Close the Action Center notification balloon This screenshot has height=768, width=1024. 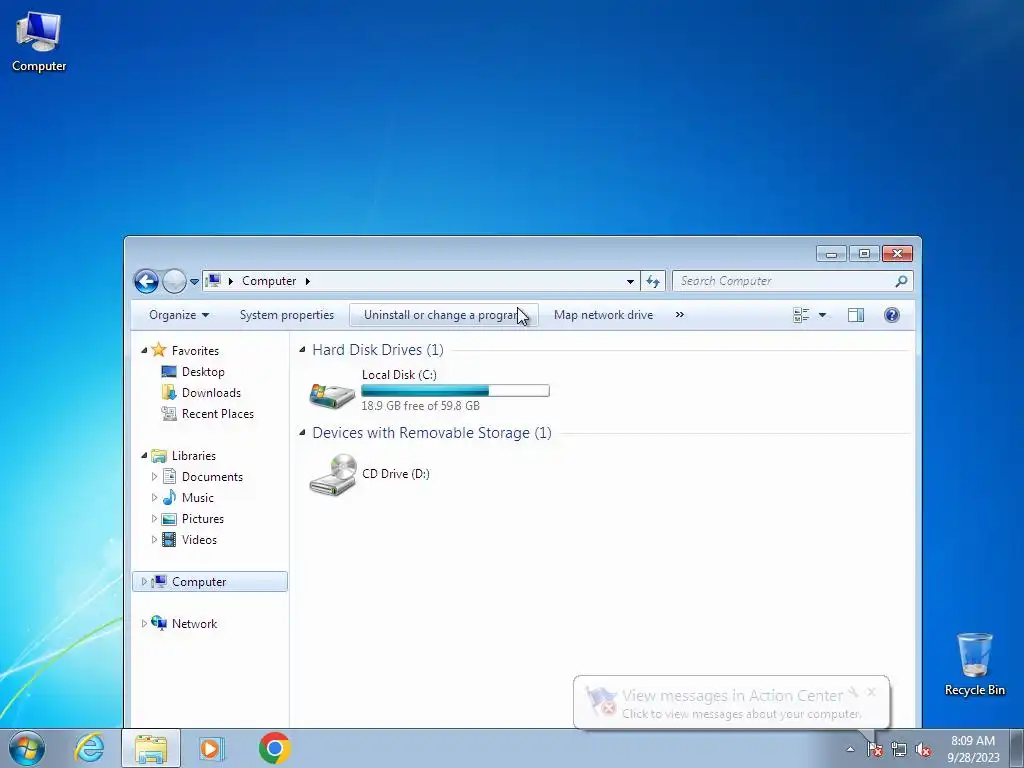point(871,692)
